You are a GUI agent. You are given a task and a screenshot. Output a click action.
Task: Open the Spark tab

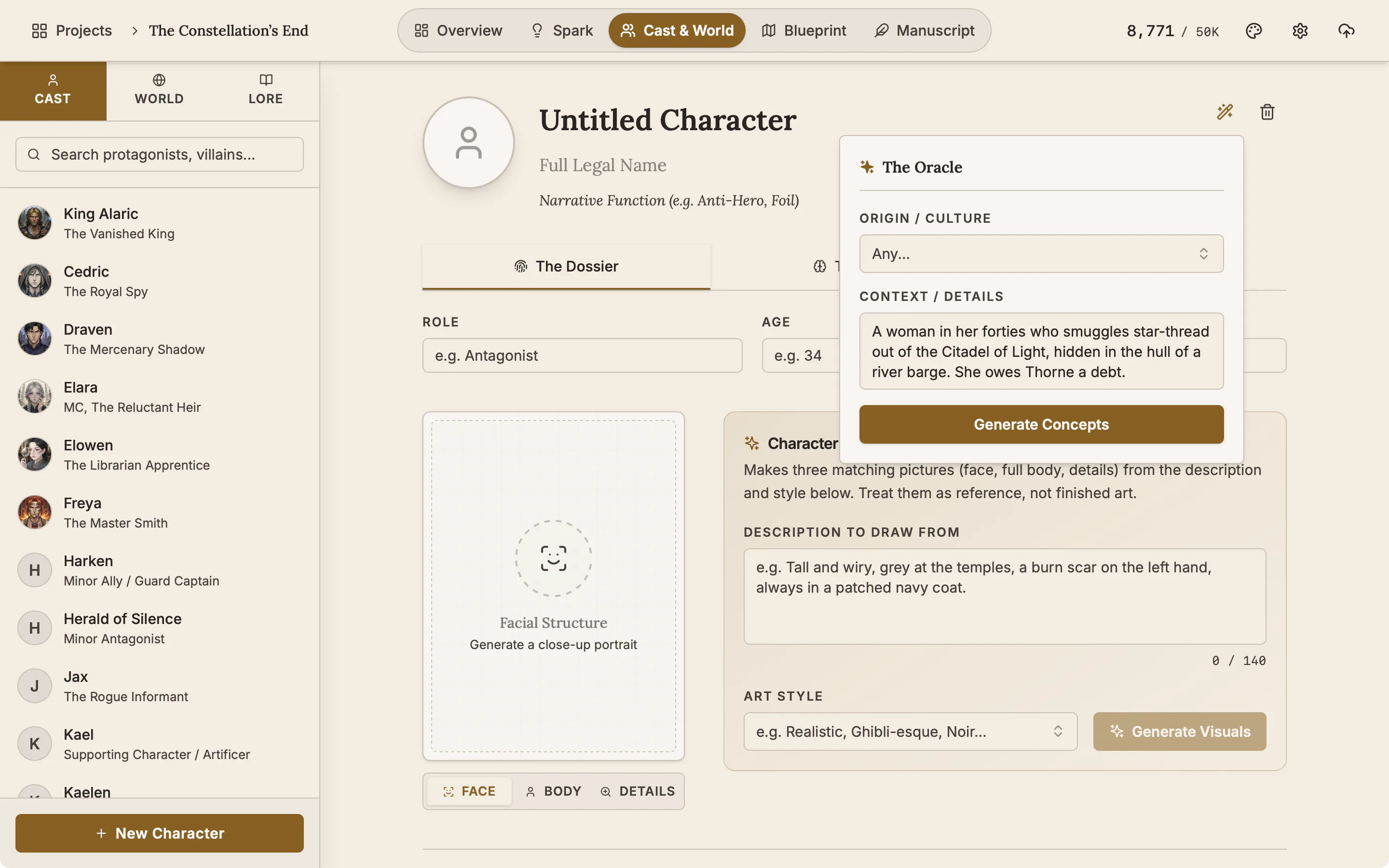click(562, 30)
